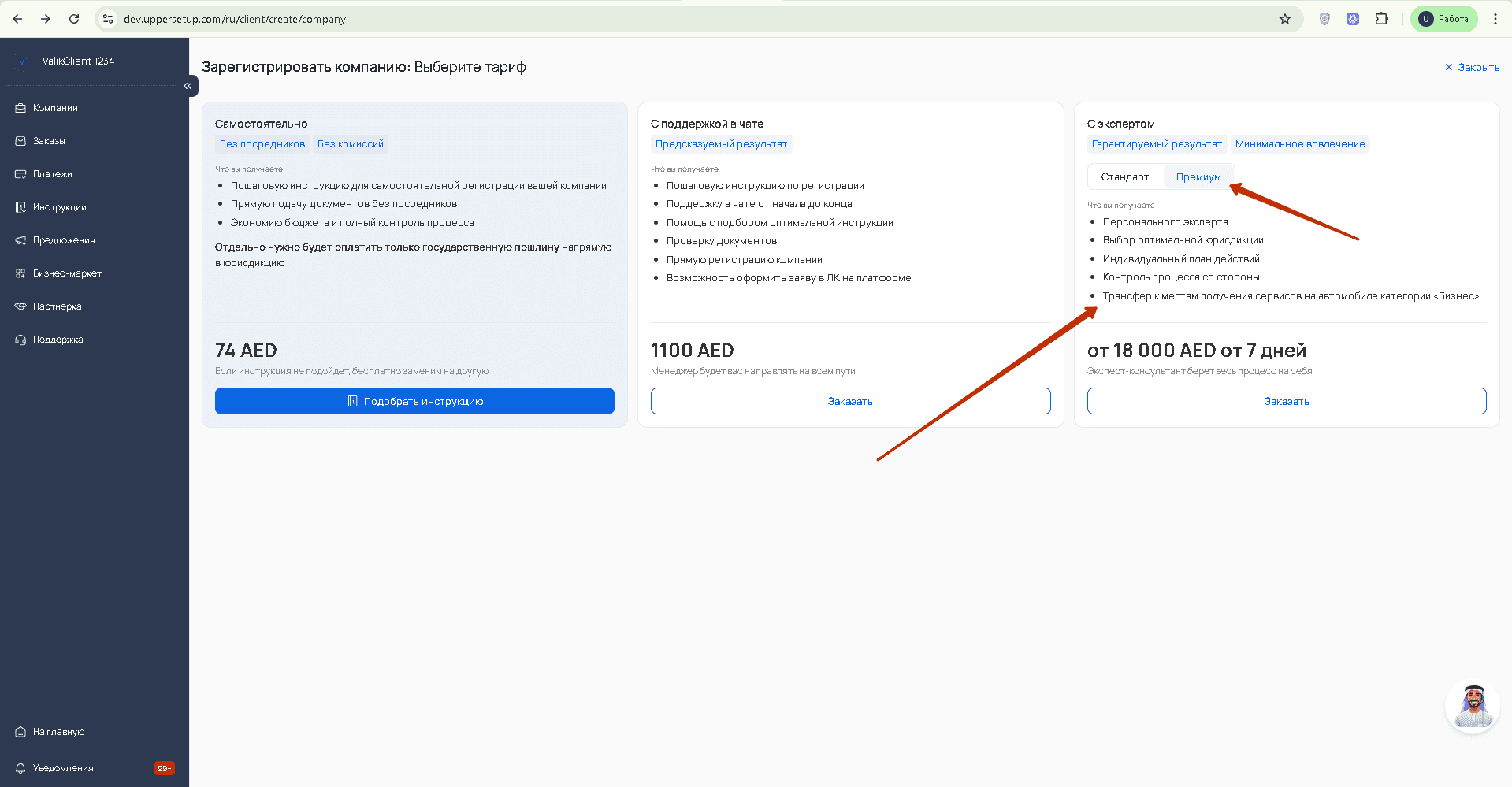Click the Без комиссий tag
The image size is (1512, 787).
351,144
